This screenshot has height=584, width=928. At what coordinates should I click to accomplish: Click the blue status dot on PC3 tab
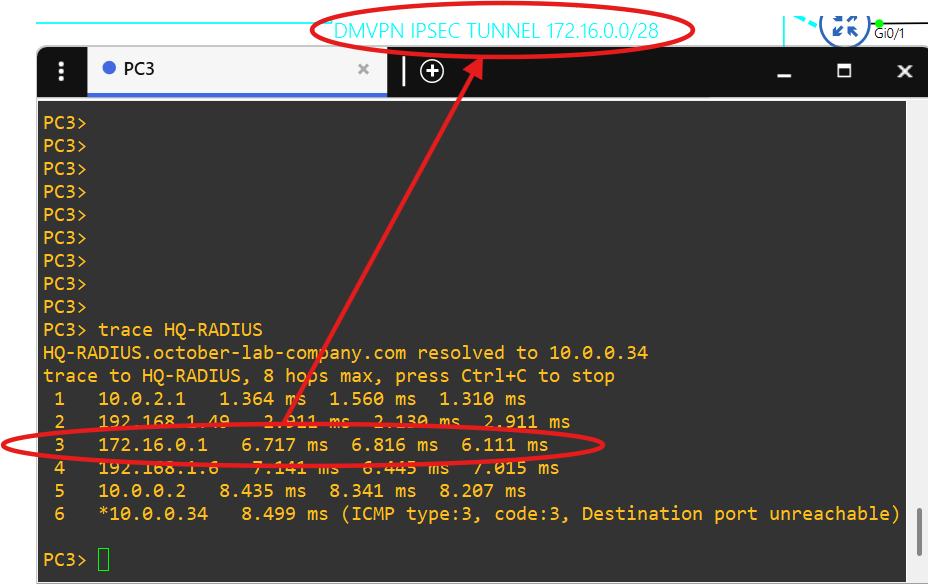pyautogui.click(x=109, y=68)
